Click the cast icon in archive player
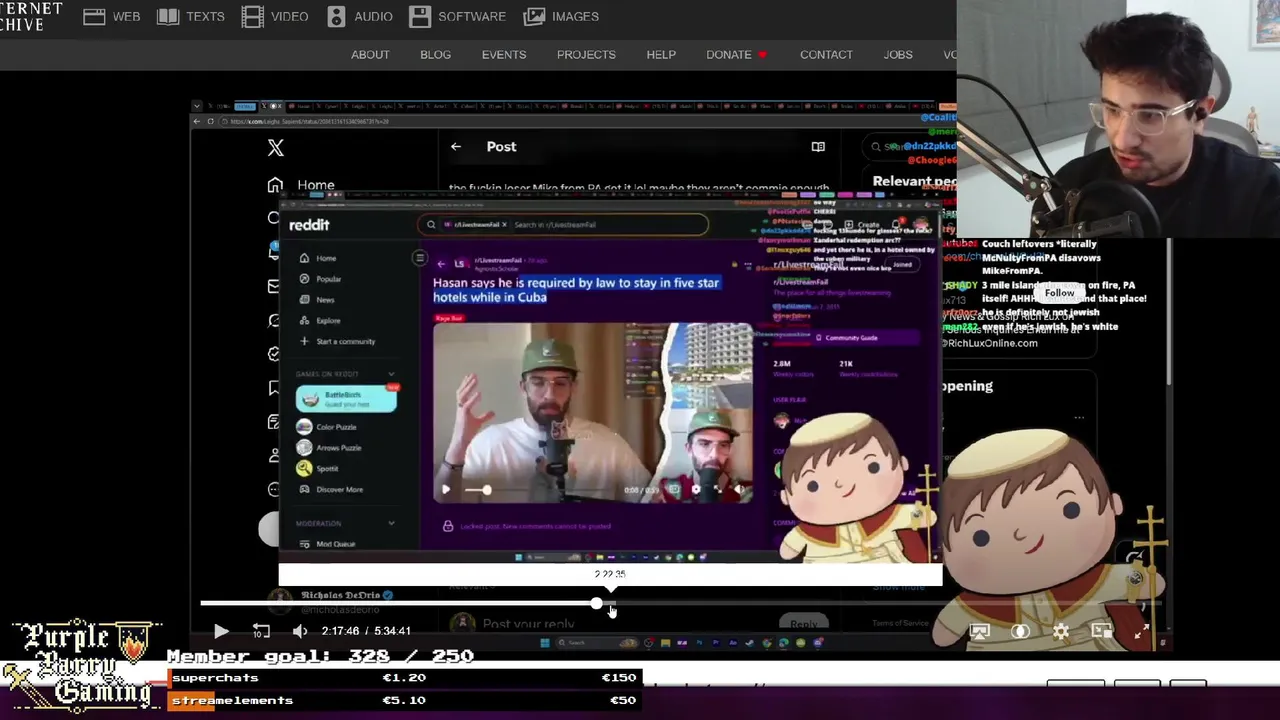This screenshot has width=1280, height=720. [x=980, y=631]
